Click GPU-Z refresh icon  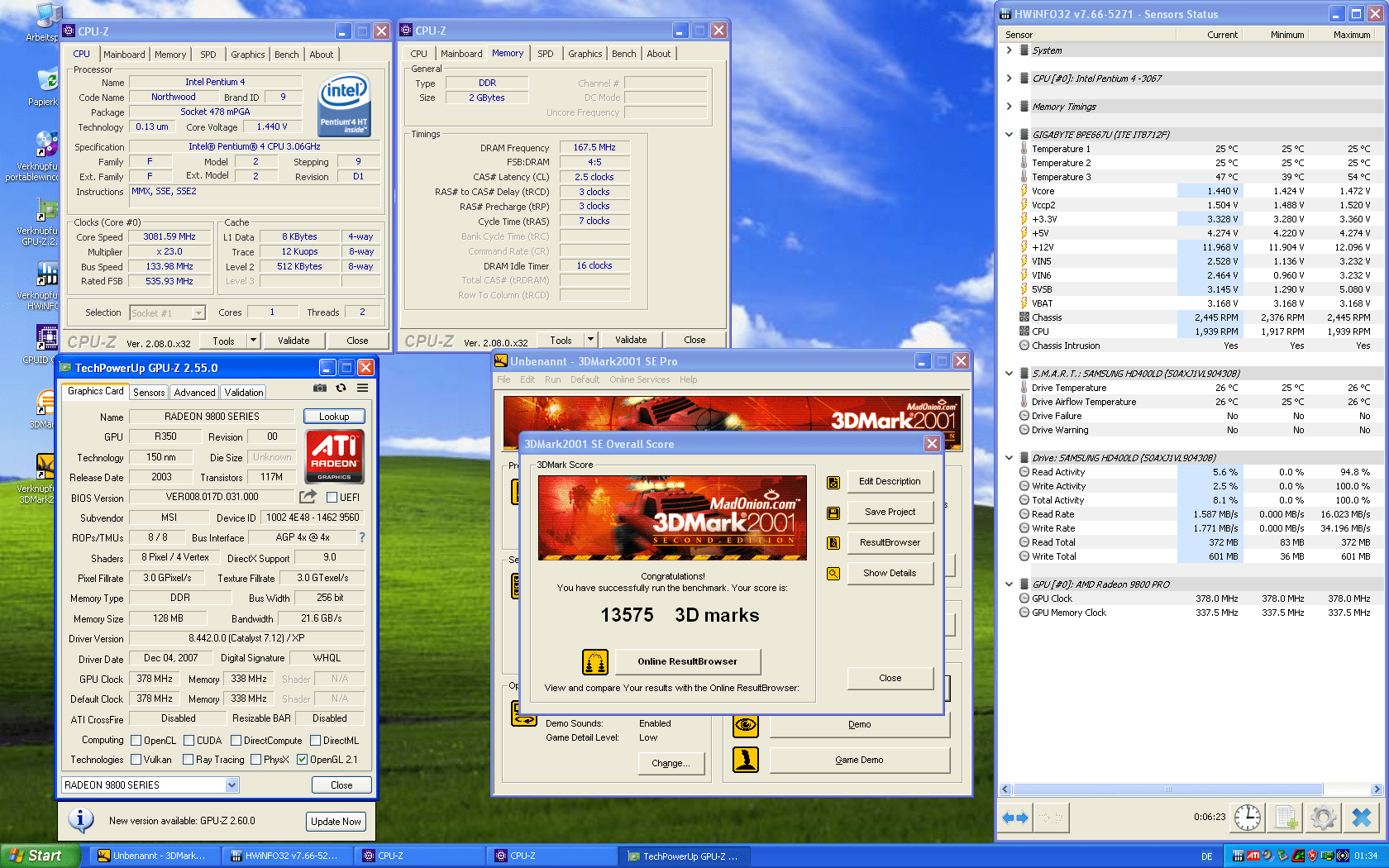341,388
